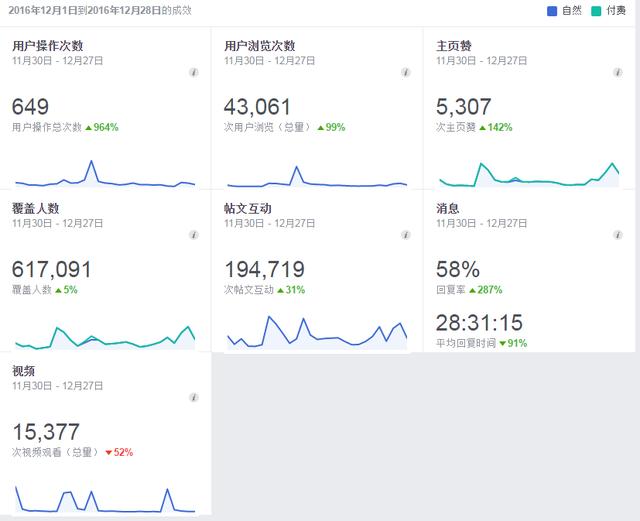Click date range under 消息 title
The image size is (640, 521).
482,223
